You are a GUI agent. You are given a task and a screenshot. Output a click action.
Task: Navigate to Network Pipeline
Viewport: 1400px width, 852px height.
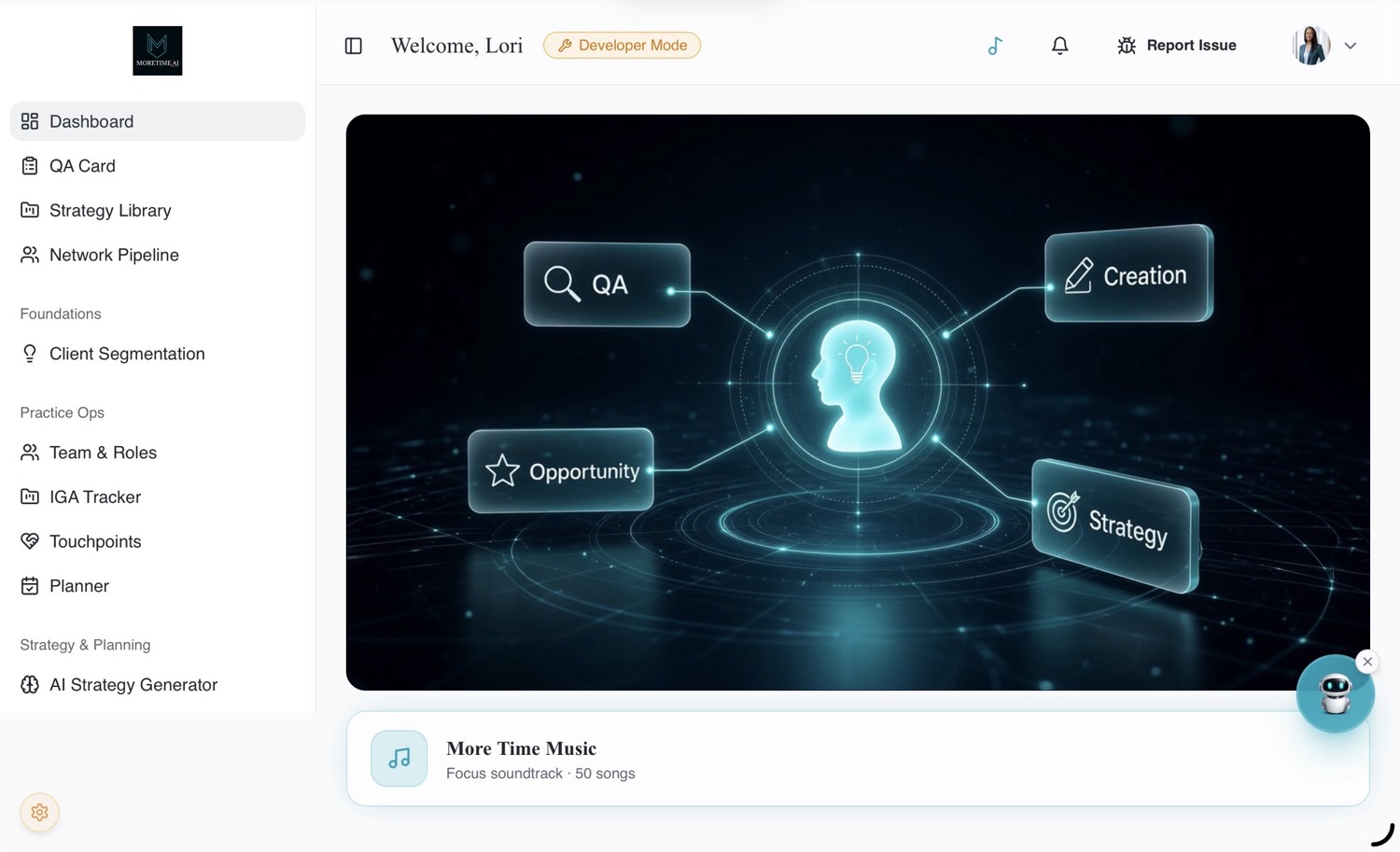(158, 255)
